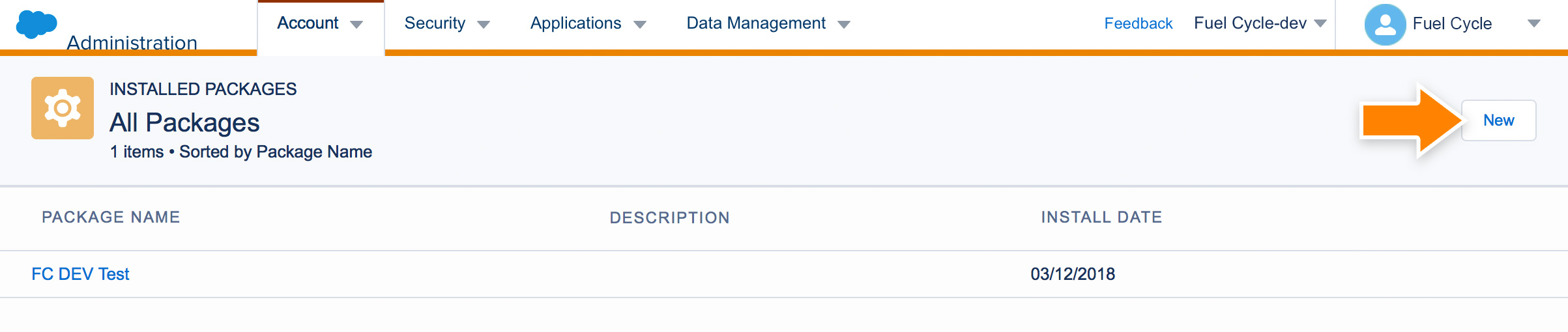Click the Fuel Cycle user avatar

click(x=1385, y=25)
